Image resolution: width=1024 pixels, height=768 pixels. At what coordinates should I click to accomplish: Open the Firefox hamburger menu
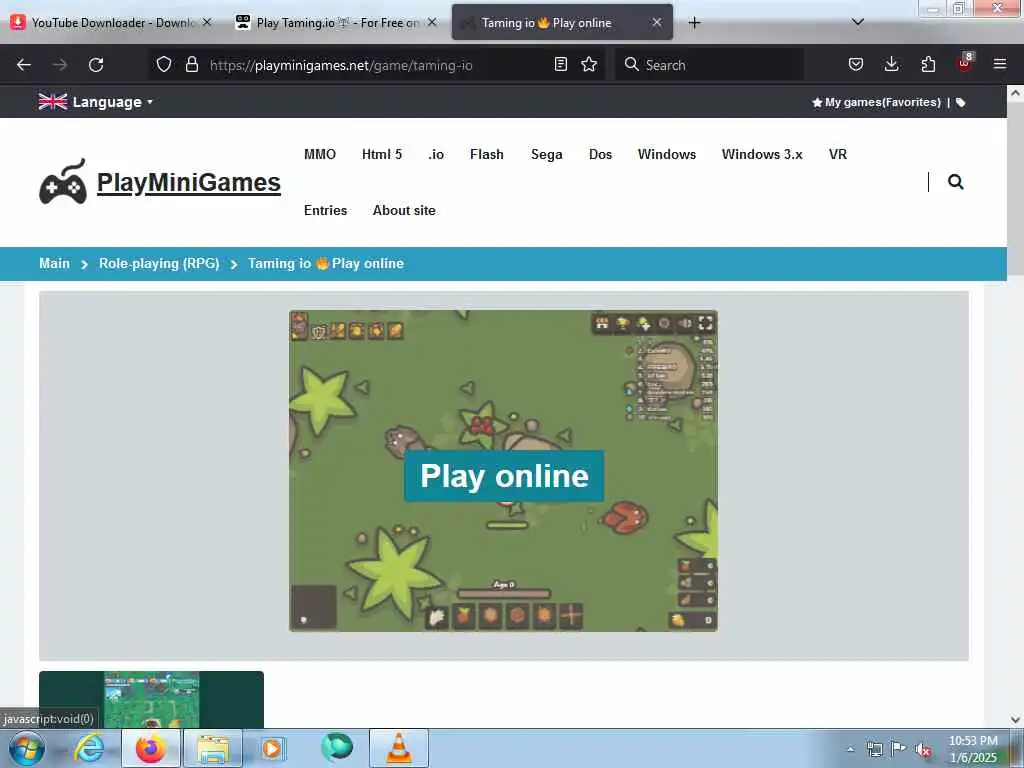pyautogui.click(x=1000, y=64)
